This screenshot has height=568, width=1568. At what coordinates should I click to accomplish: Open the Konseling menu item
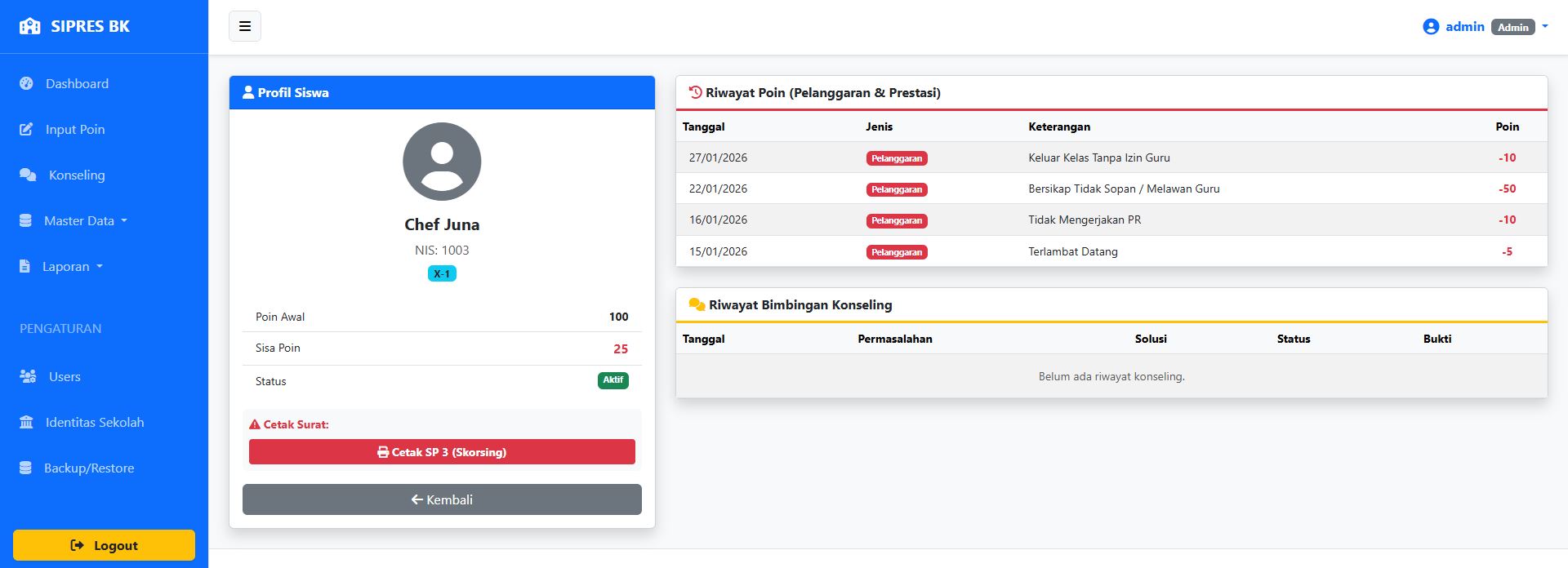[77, 175]
